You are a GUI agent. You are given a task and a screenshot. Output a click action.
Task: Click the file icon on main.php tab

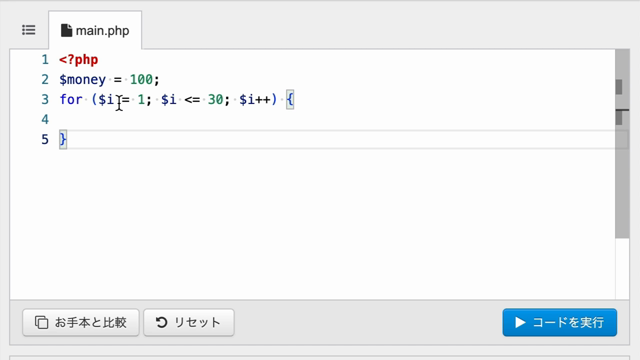[x=66, y=31]
